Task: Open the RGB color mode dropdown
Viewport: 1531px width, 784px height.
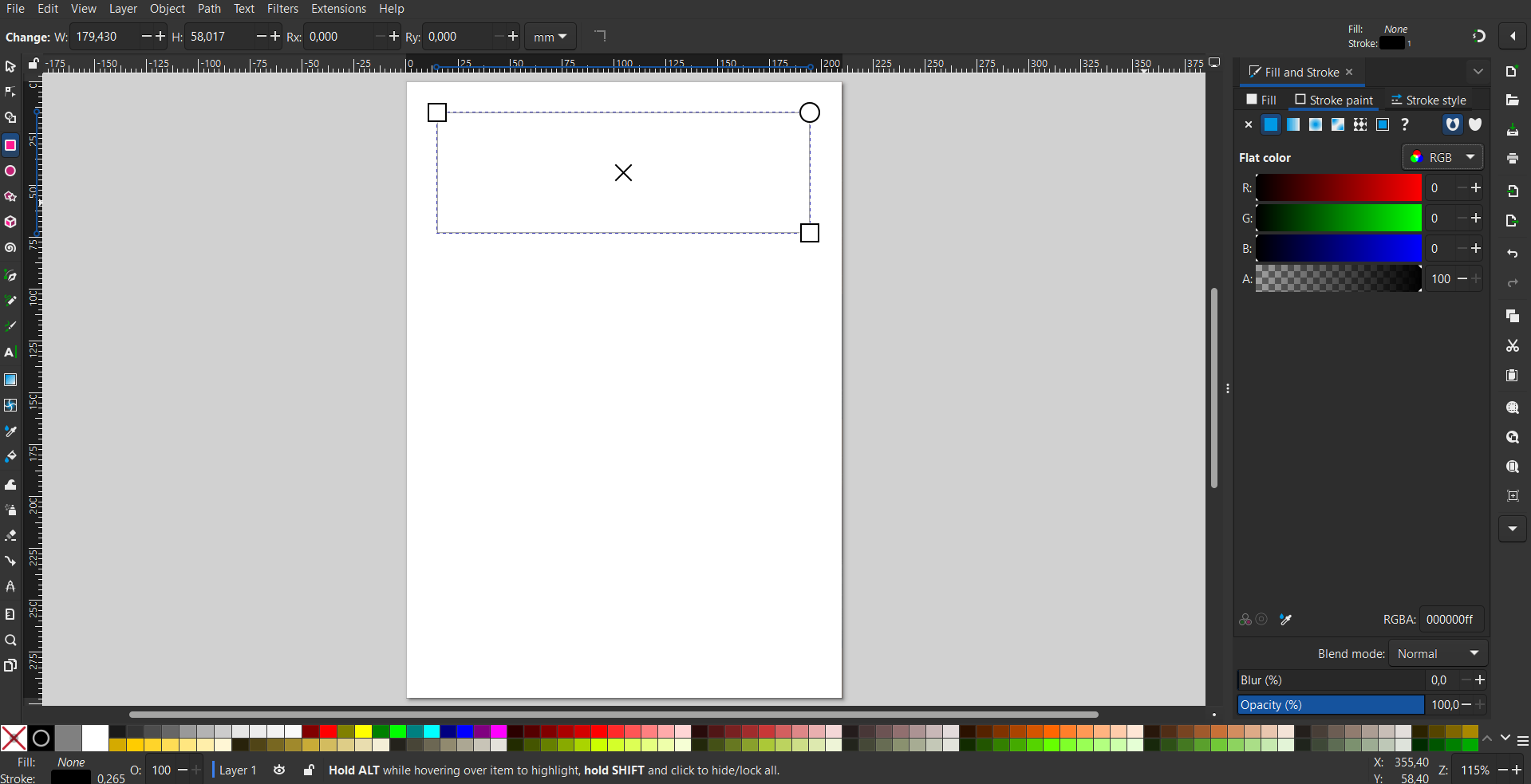Action: point(1442,157)
